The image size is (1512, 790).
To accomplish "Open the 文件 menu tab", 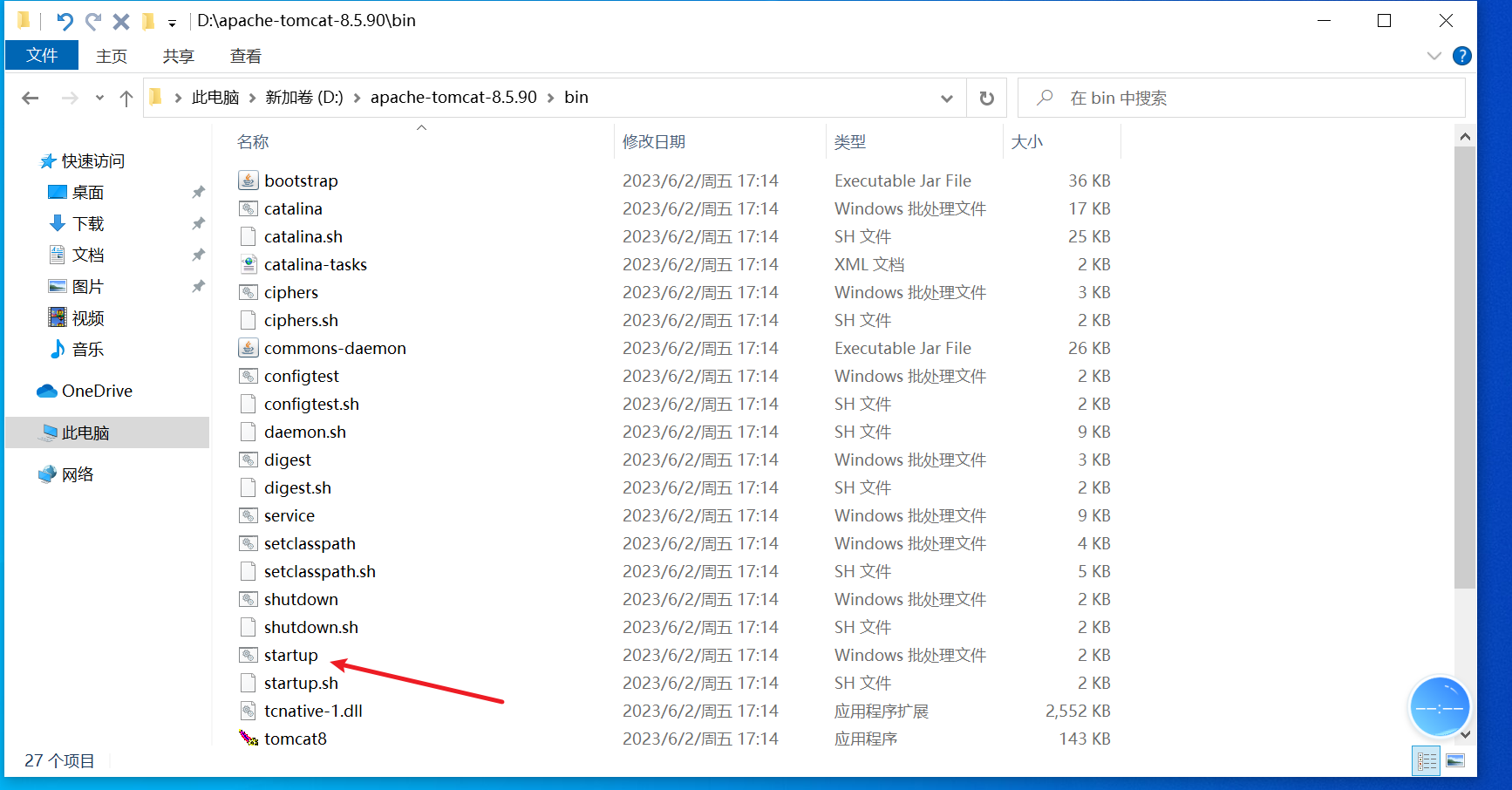I will 42,56.
